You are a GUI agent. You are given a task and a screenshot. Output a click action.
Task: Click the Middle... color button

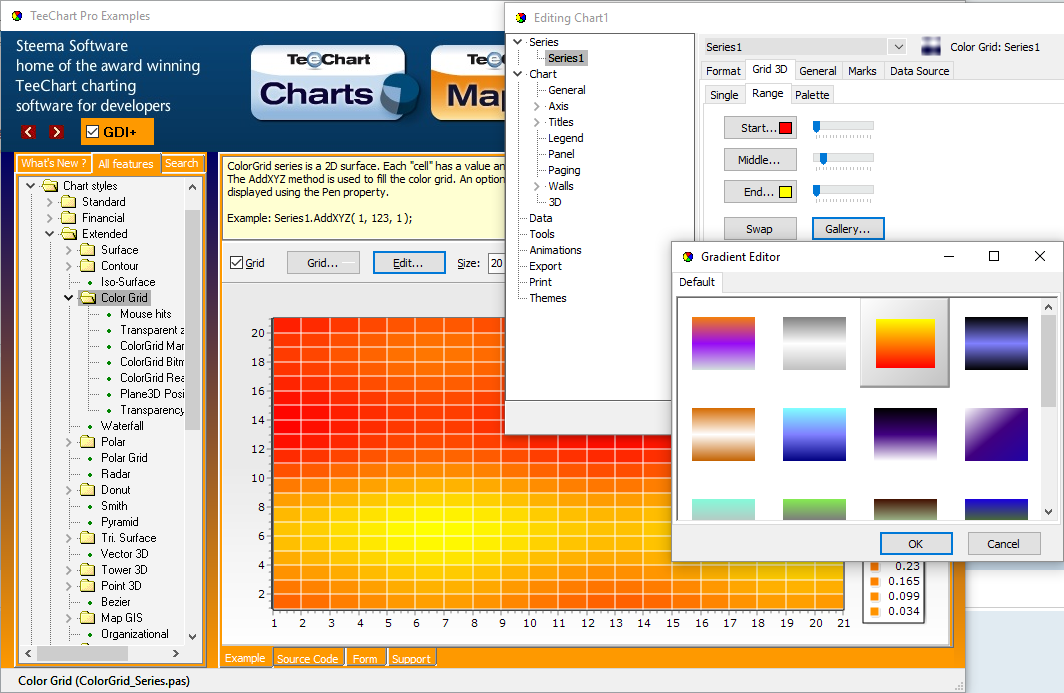click(760, 160)
